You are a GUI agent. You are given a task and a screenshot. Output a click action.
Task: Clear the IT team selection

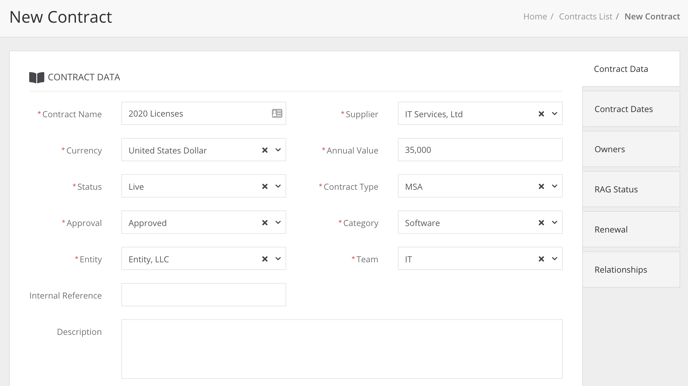[x=541, y=259]
